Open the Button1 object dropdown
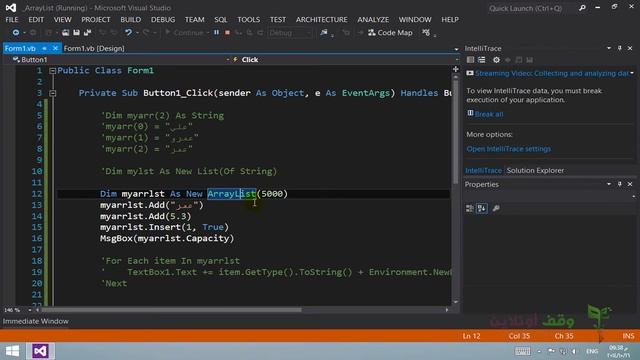Screen dimensions: 640x360 click(228, 60)
